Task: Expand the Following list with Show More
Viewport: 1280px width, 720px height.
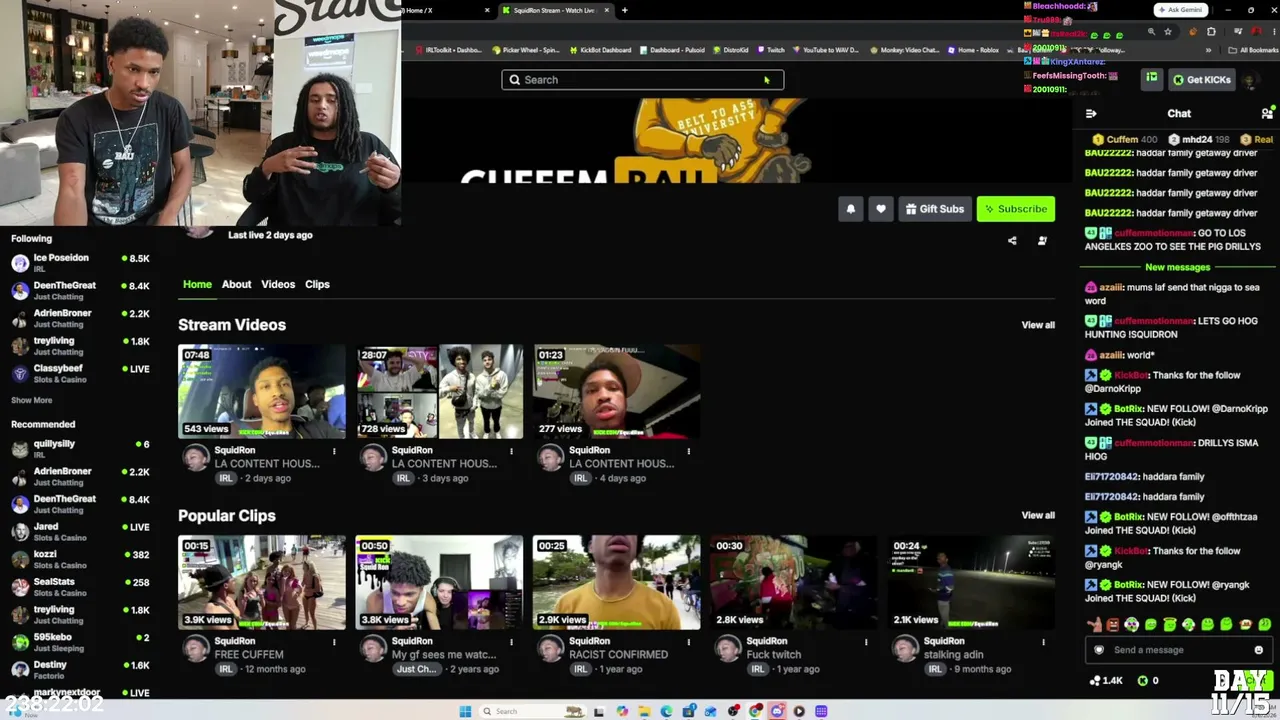Action: coord(32,400)
